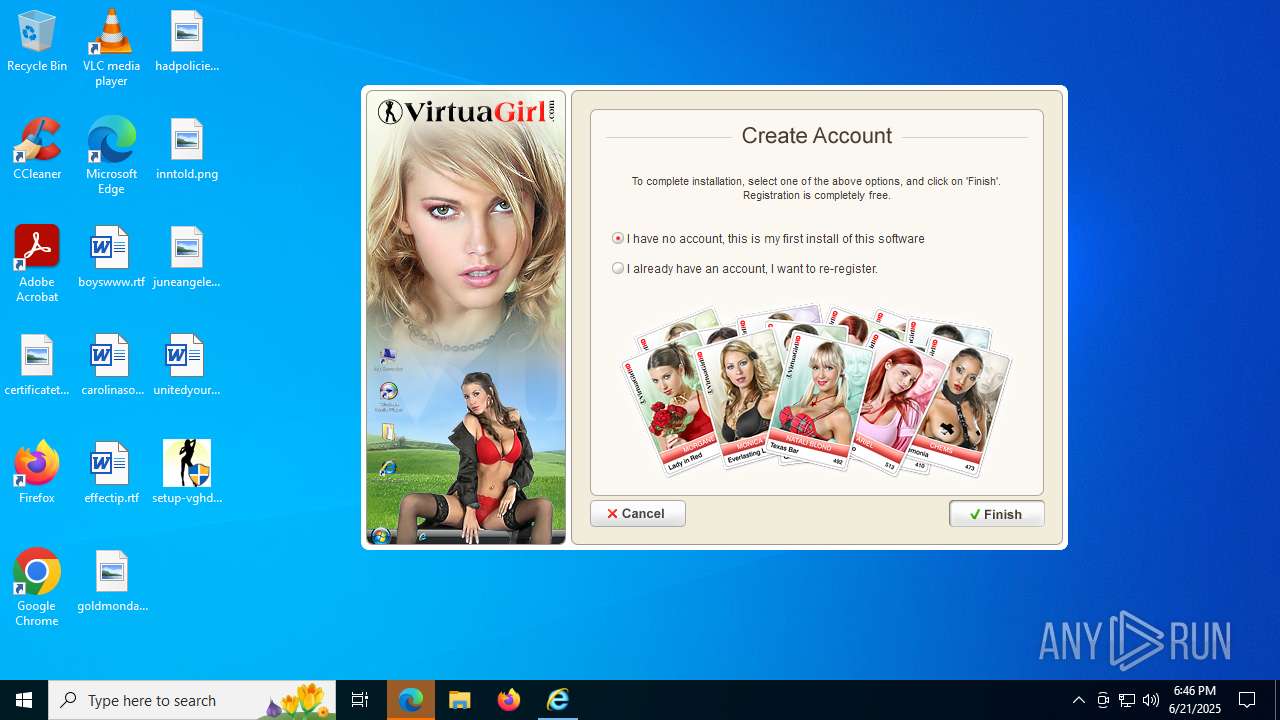Select boyswww.rtf document icon
The height and width of the screenshot is (720, 1280).
coord(111,258)
